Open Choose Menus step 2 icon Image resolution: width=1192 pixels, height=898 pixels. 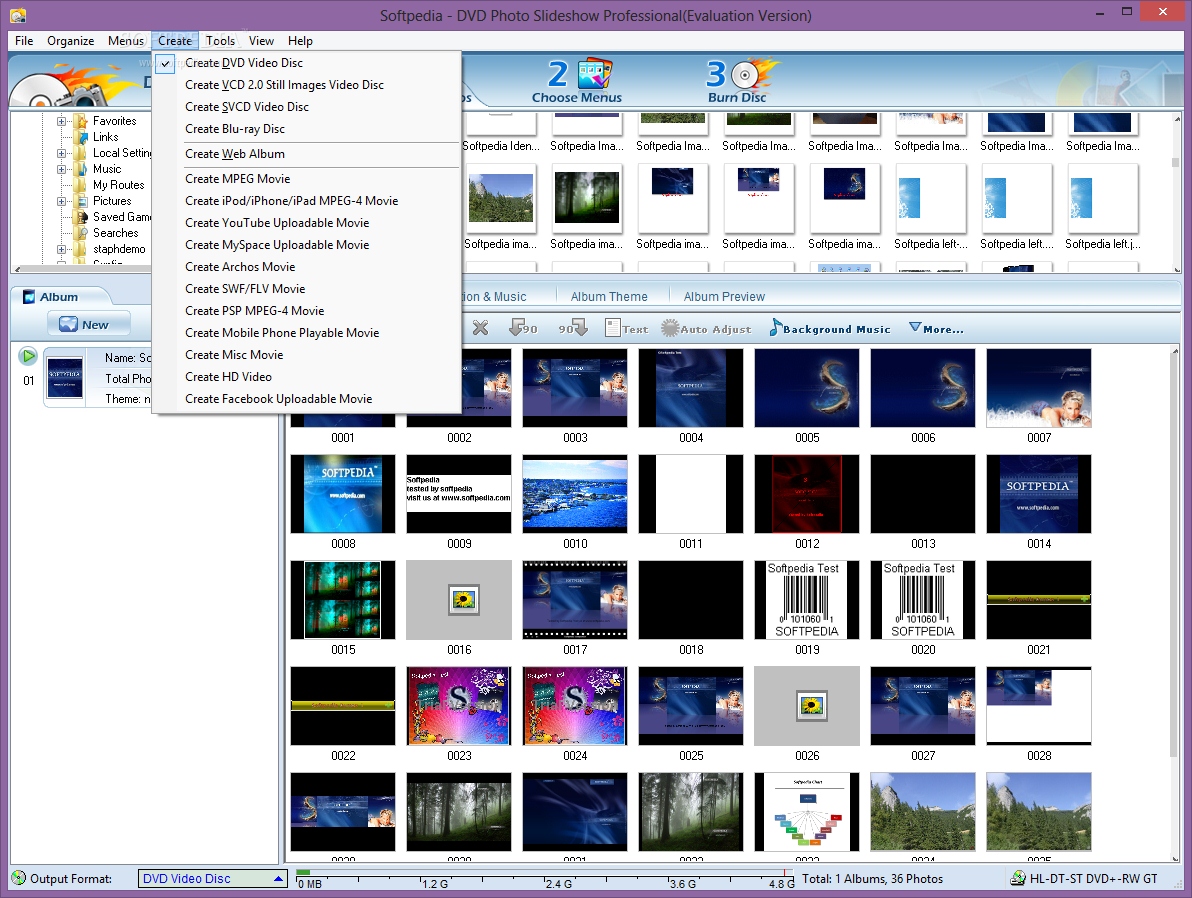tap(578, 81)
